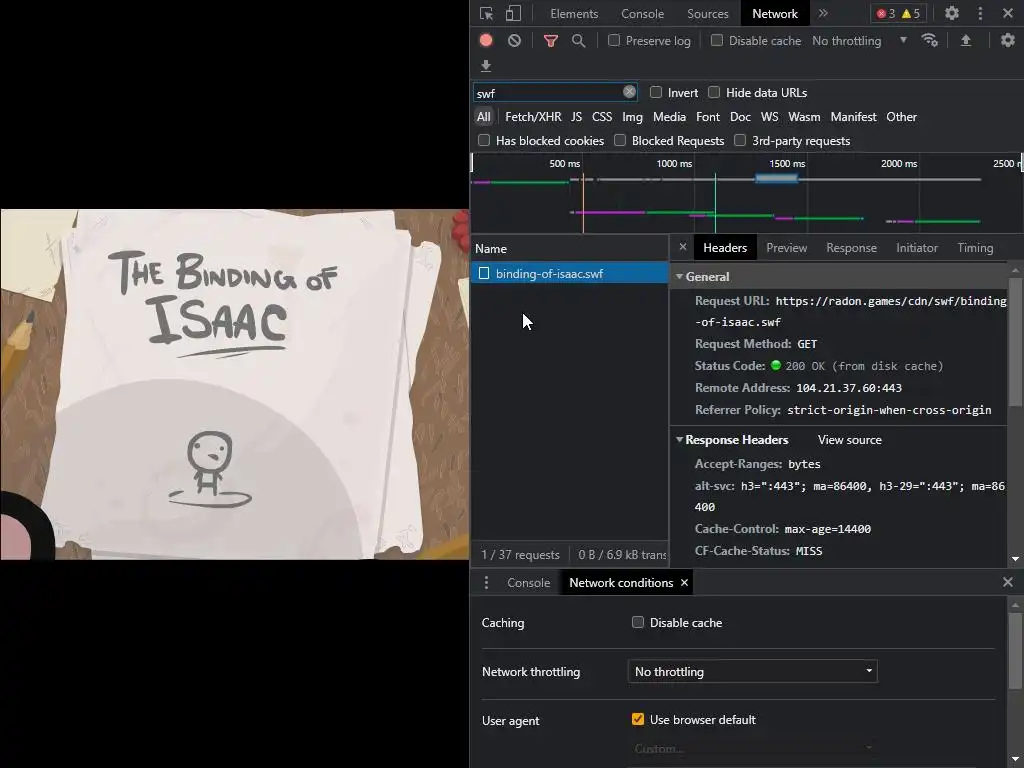
Task: Click the Import HAR file upload icon
Action: click(966, 40)
